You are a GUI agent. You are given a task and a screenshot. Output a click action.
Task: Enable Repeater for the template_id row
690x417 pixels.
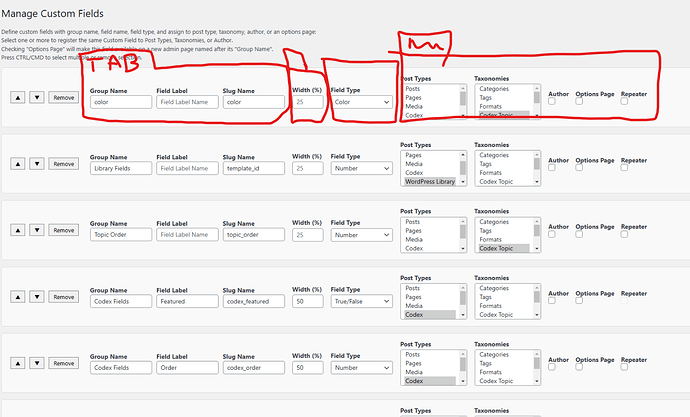coord(624,168)
